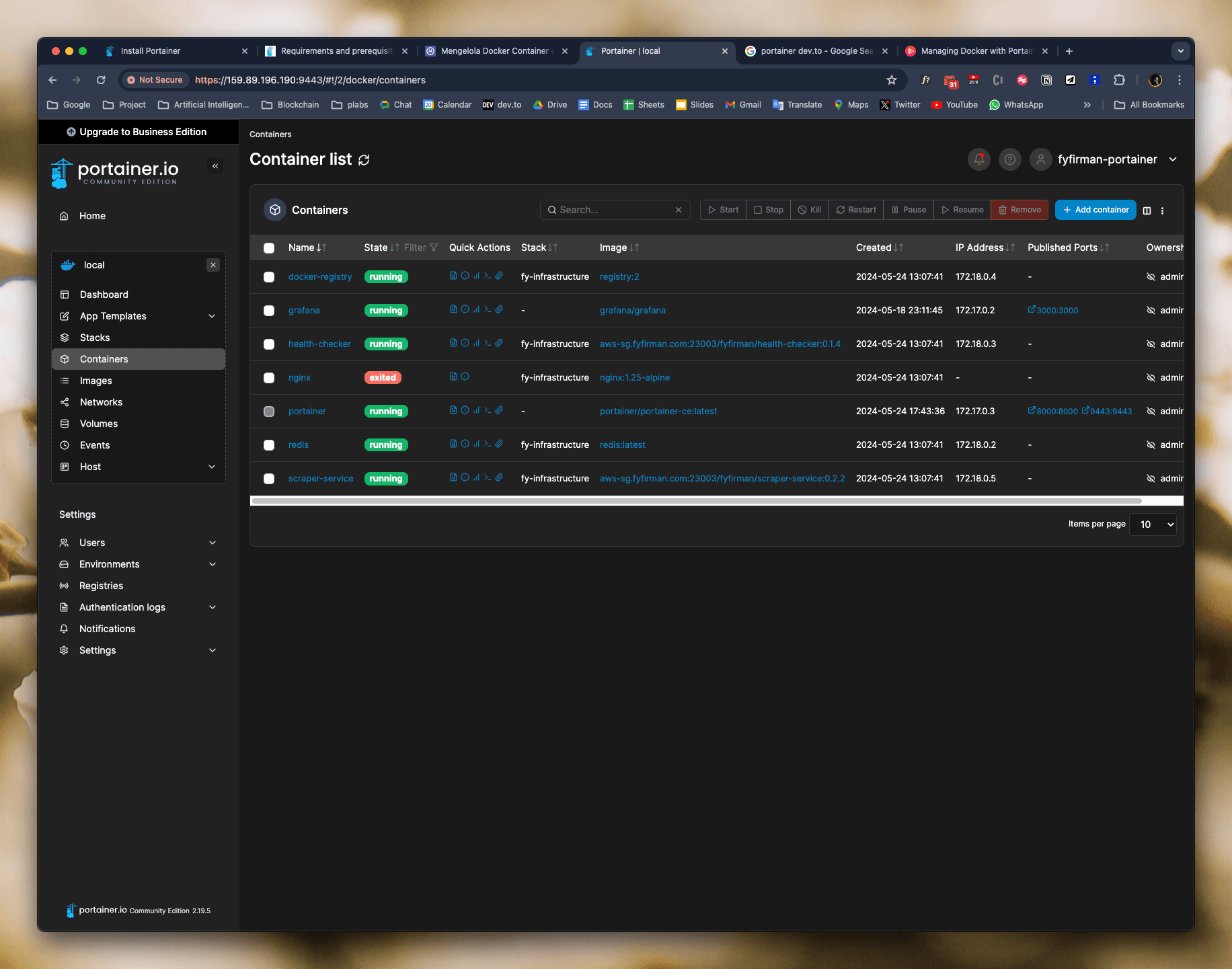Open fyfirman-portainer user menu

click(x=1105, y=159)
